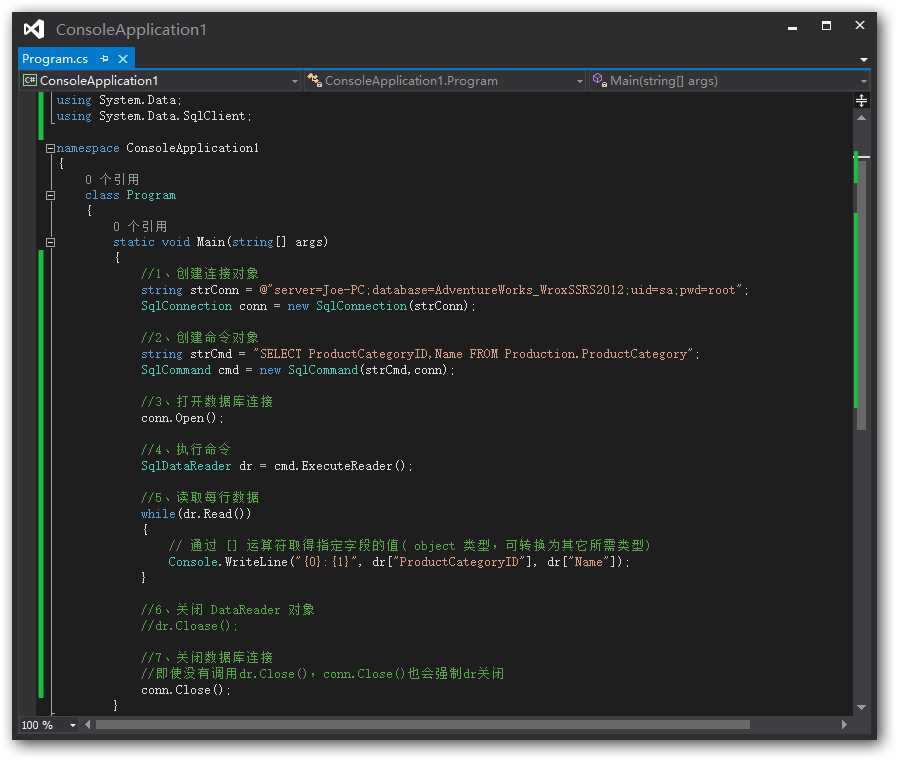Click the 'SqlCommand cmd = new SqlCommand' line
This screenshot has width=897, height=760.
(x=297, y=371)
